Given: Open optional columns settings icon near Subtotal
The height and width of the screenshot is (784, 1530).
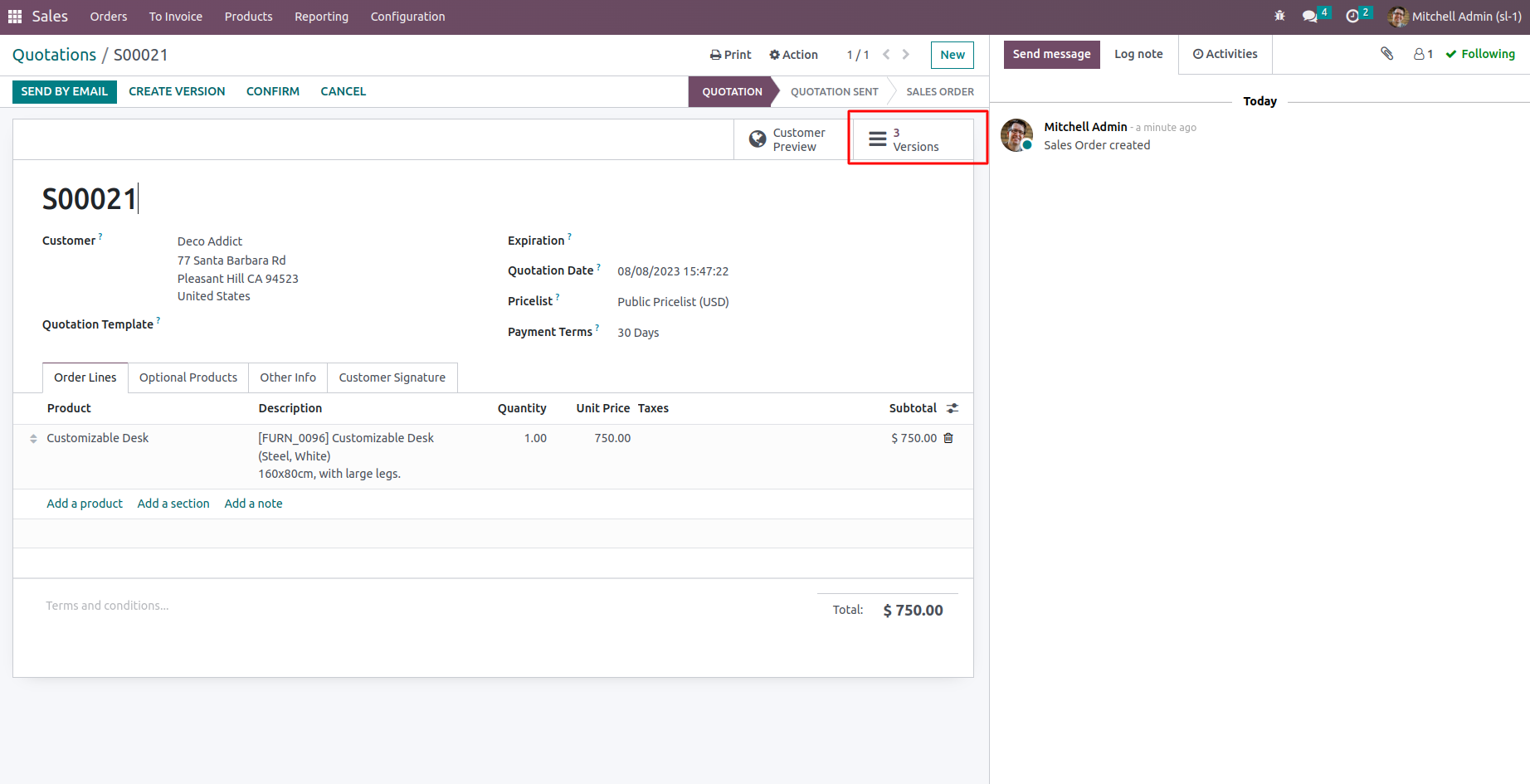Looking at the screenshot, I should pos(953,408).
